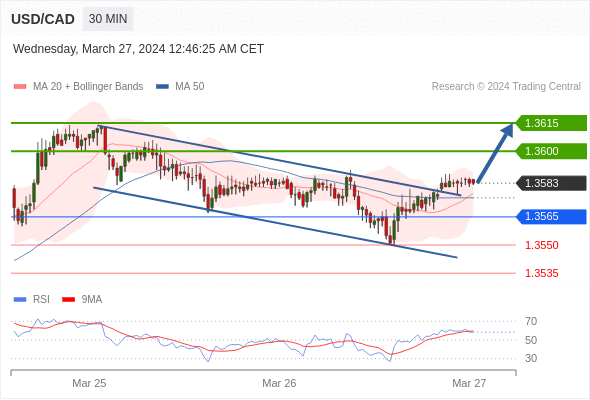
Task: Click the USD/CAD pair title
Action: pyautogui.click(x=43, y=19)
